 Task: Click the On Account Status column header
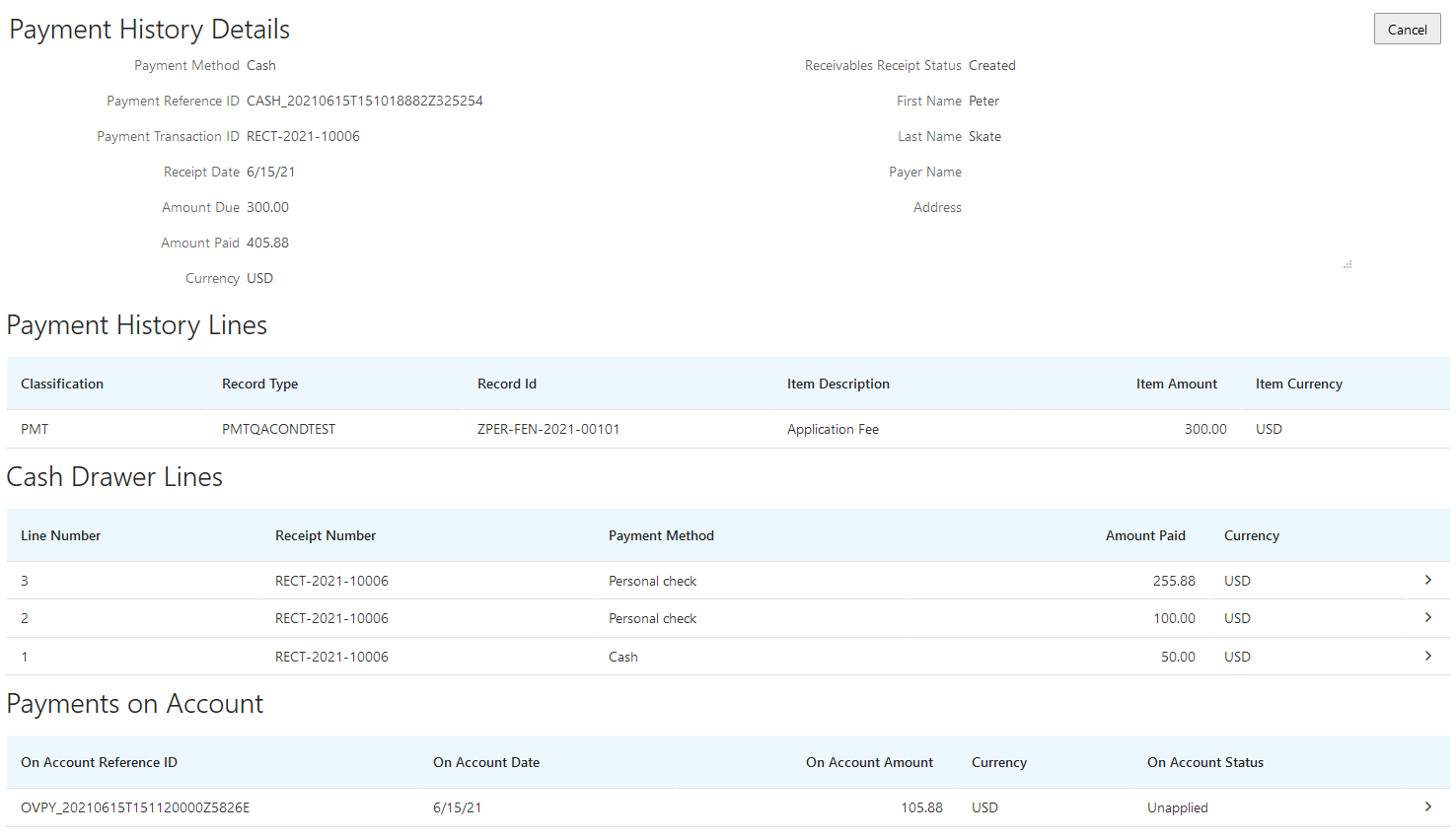[x=1205, y=762]
